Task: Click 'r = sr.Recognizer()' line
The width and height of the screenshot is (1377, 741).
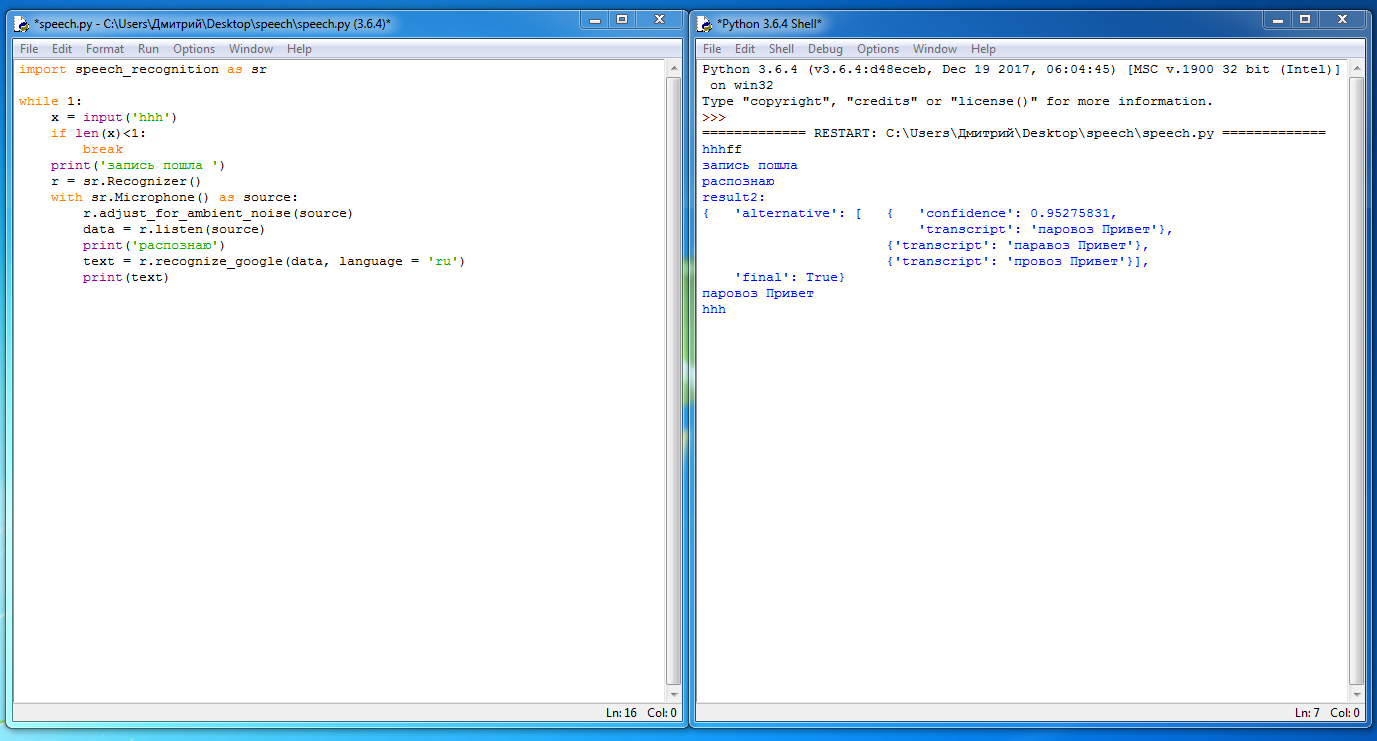Action: (126, 182)
